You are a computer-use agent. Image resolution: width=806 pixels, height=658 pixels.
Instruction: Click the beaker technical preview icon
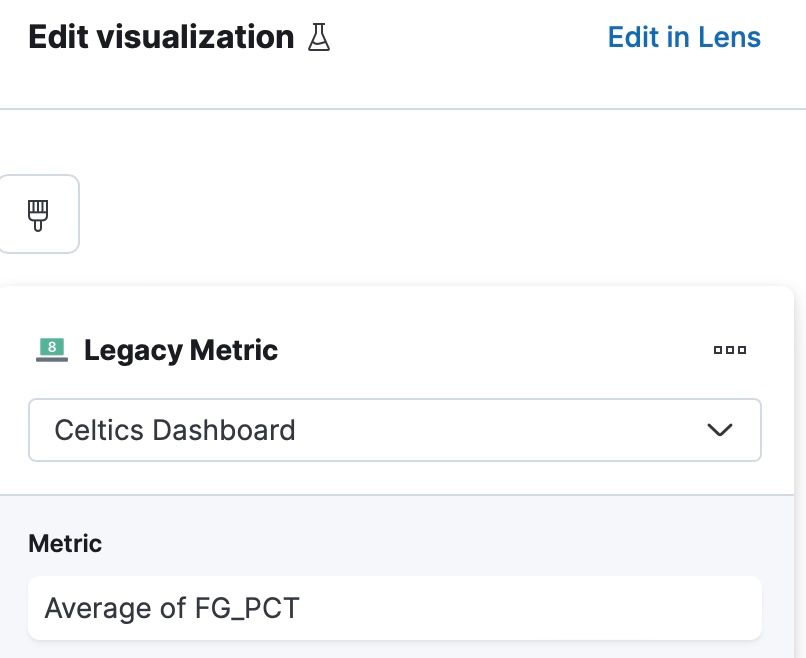319,38
